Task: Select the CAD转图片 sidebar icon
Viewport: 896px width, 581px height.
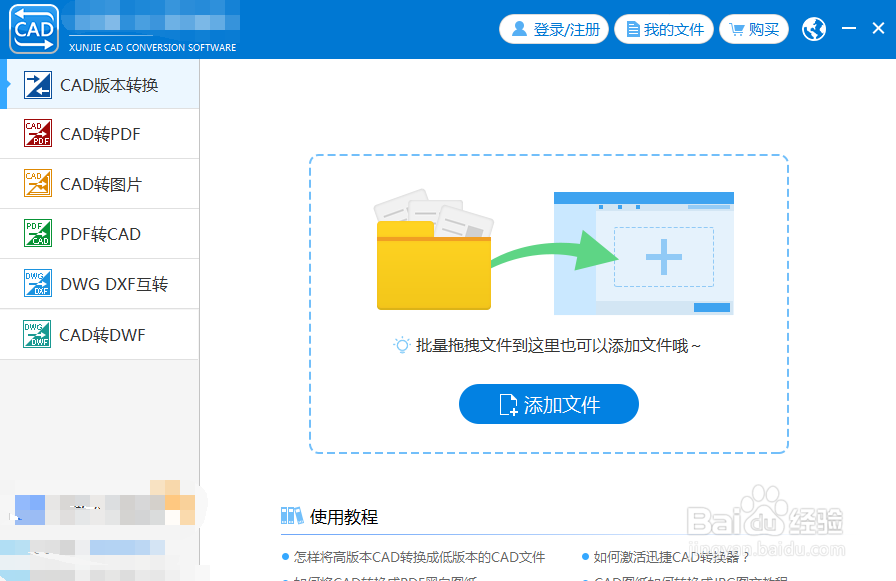Action: [36, 184]
